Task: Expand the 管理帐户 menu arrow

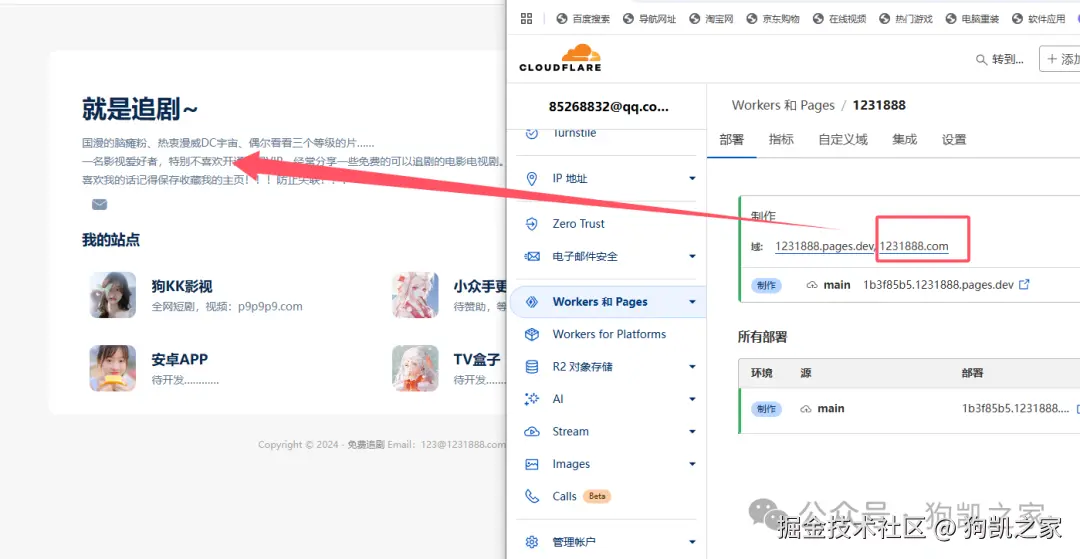Action: (692, 542)
